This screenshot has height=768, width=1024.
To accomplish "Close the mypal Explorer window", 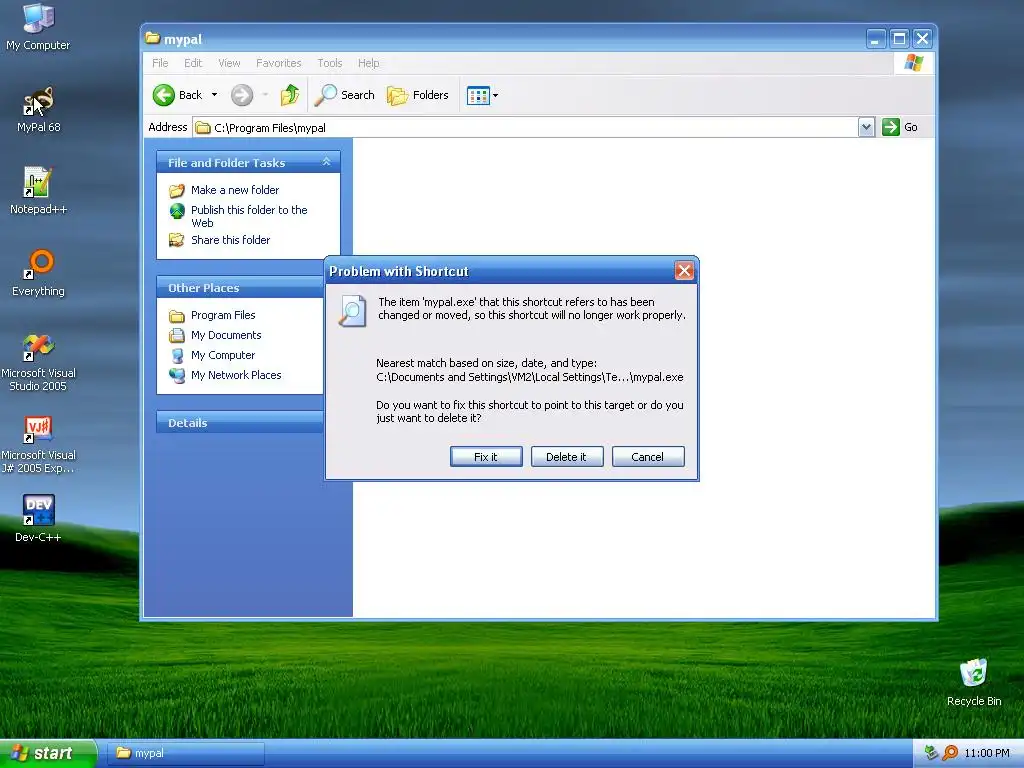I will point(922,39).
